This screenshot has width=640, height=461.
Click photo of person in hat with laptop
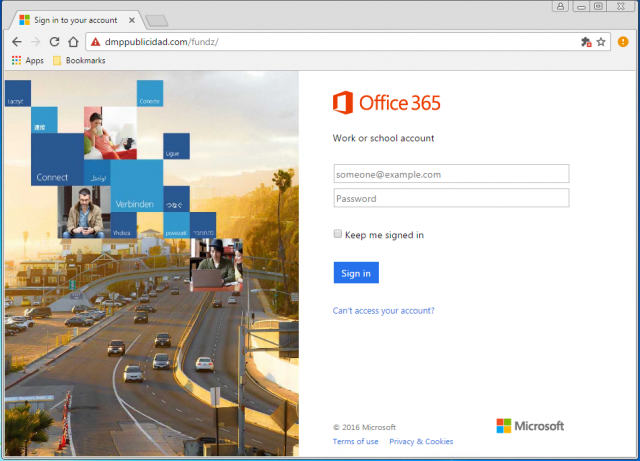(216, 265)
